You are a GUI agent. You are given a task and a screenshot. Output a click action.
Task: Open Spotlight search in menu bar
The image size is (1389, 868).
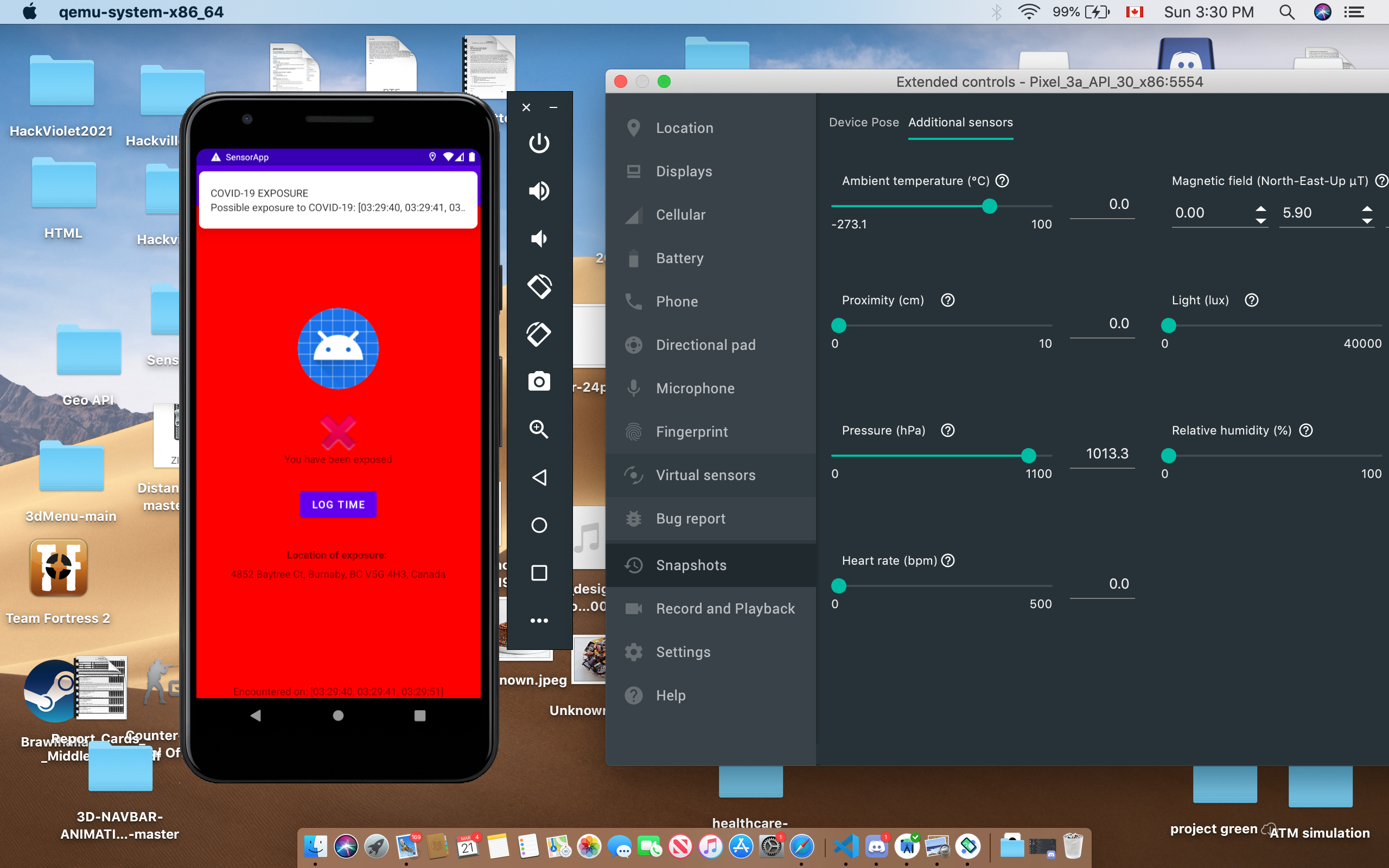coord(1287,12)
